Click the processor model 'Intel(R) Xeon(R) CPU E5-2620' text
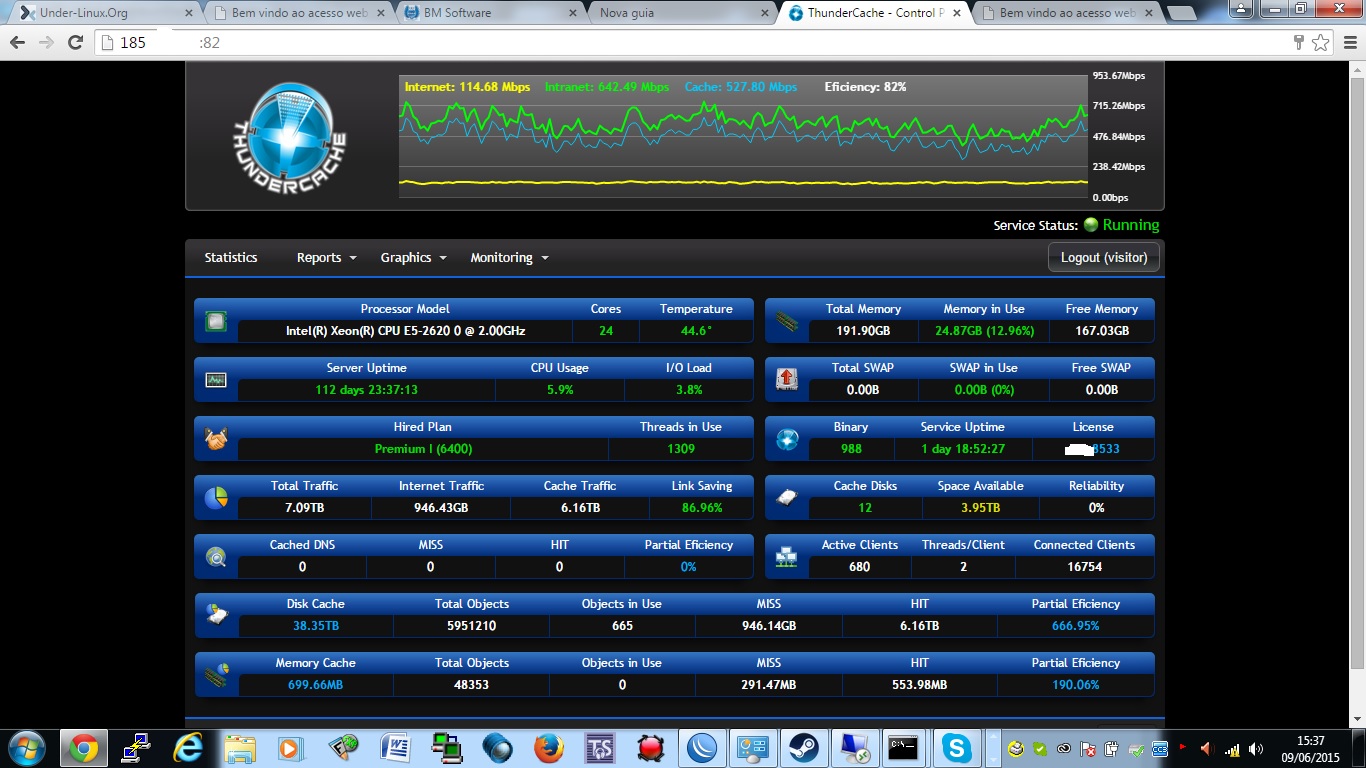 coord(405,331)
